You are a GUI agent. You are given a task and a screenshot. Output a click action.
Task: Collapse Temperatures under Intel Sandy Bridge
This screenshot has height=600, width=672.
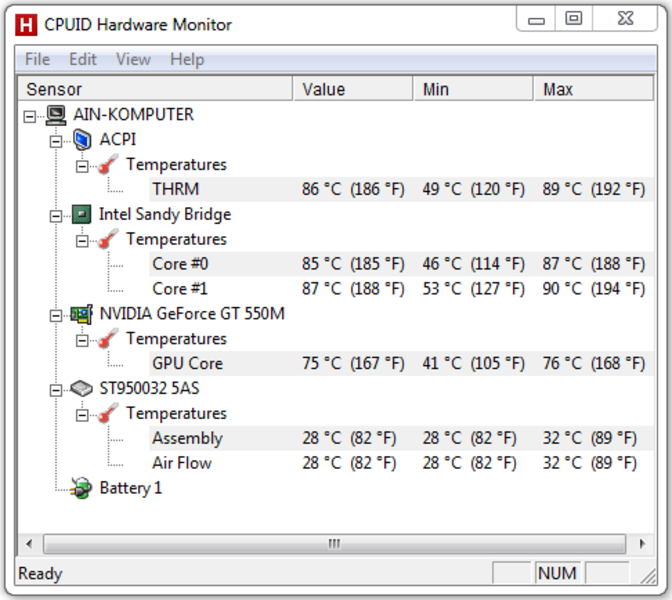[82, 241]
